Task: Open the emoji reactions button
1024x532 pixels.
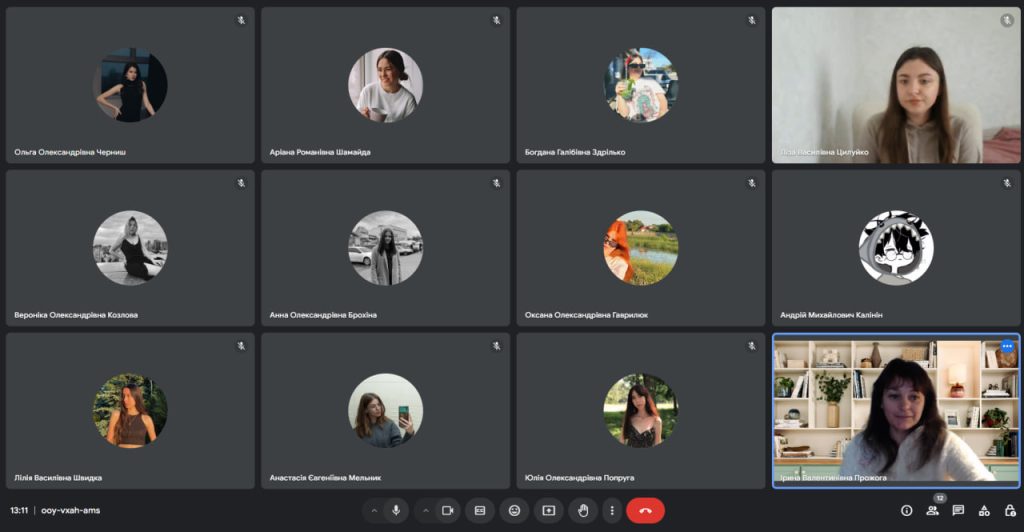Action: (x=514, y=510)
